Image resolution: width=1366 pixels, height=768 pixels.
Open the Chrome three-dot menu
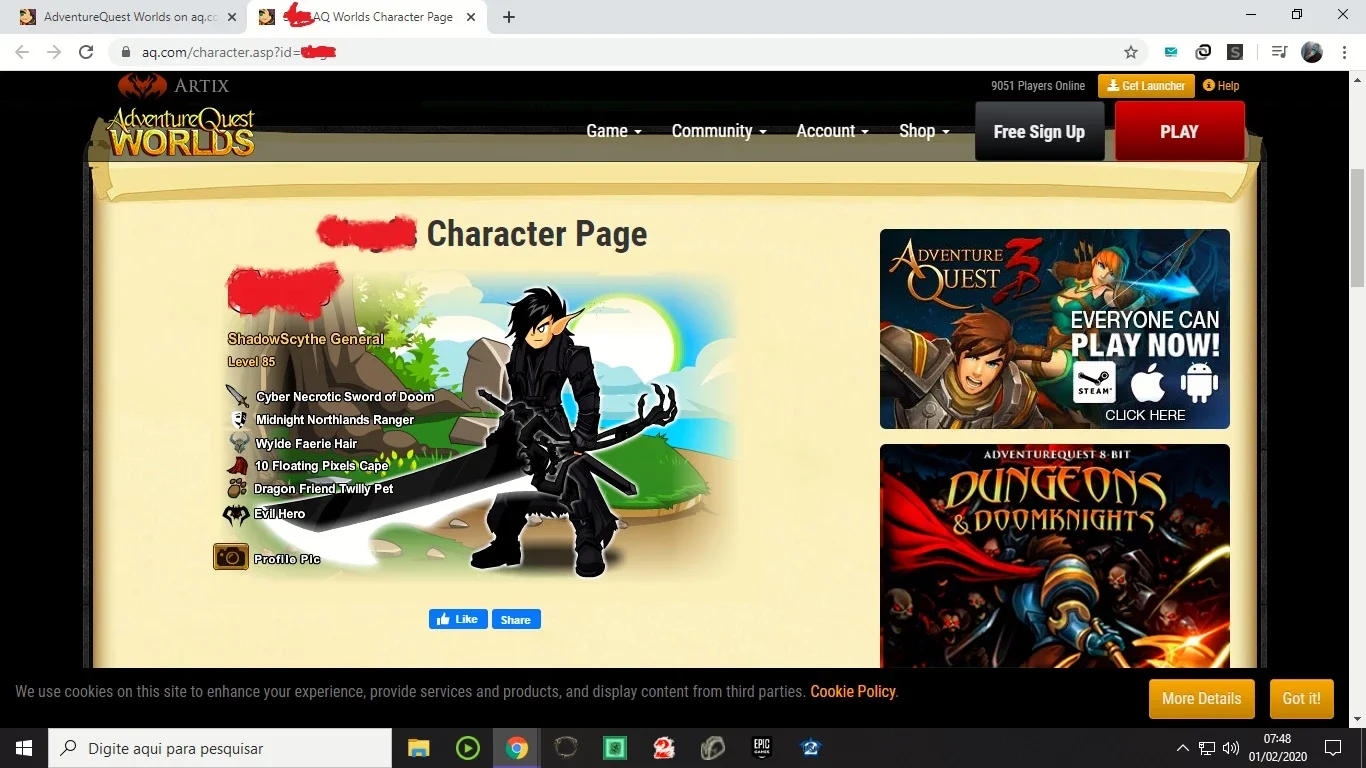1343,52
